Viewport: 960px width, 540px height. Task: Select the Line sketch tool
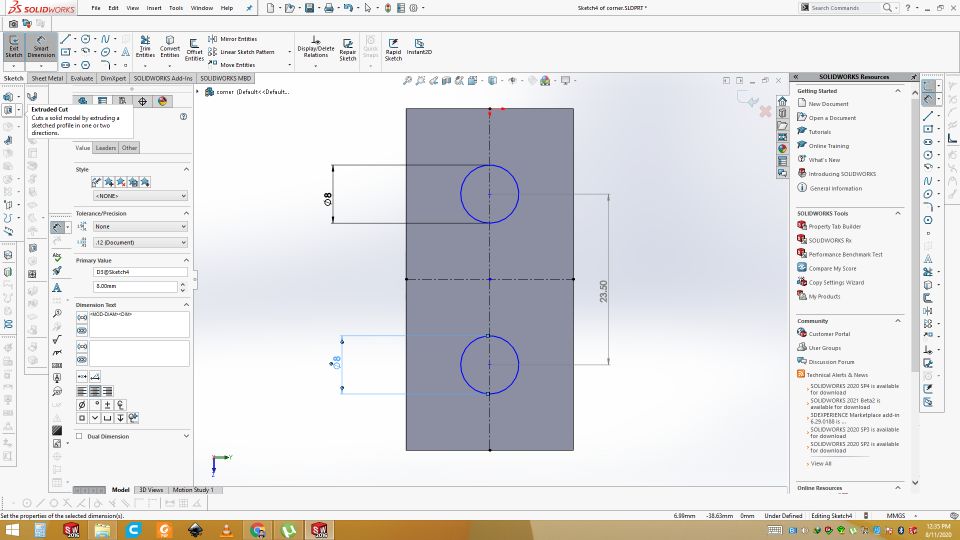(x=66, y=39)
